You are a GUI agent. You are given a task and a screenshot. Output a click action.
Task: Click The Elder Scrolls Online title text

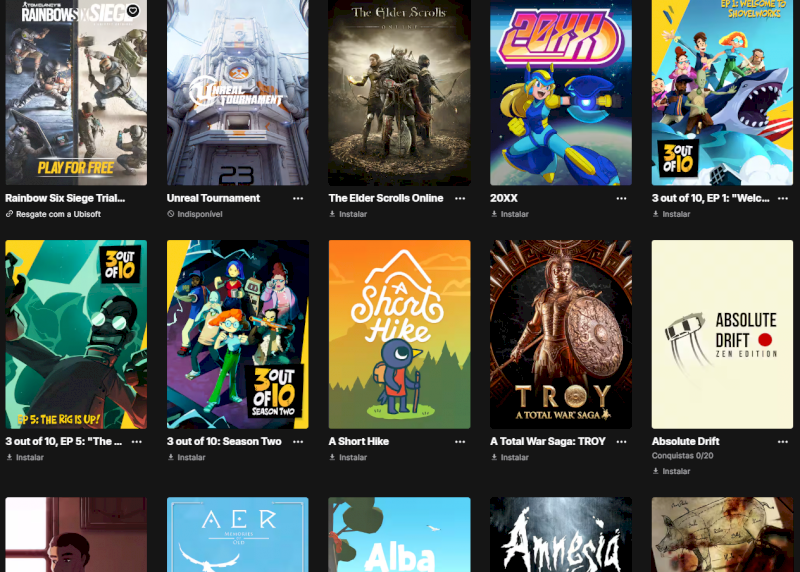(x=386, y=198)
